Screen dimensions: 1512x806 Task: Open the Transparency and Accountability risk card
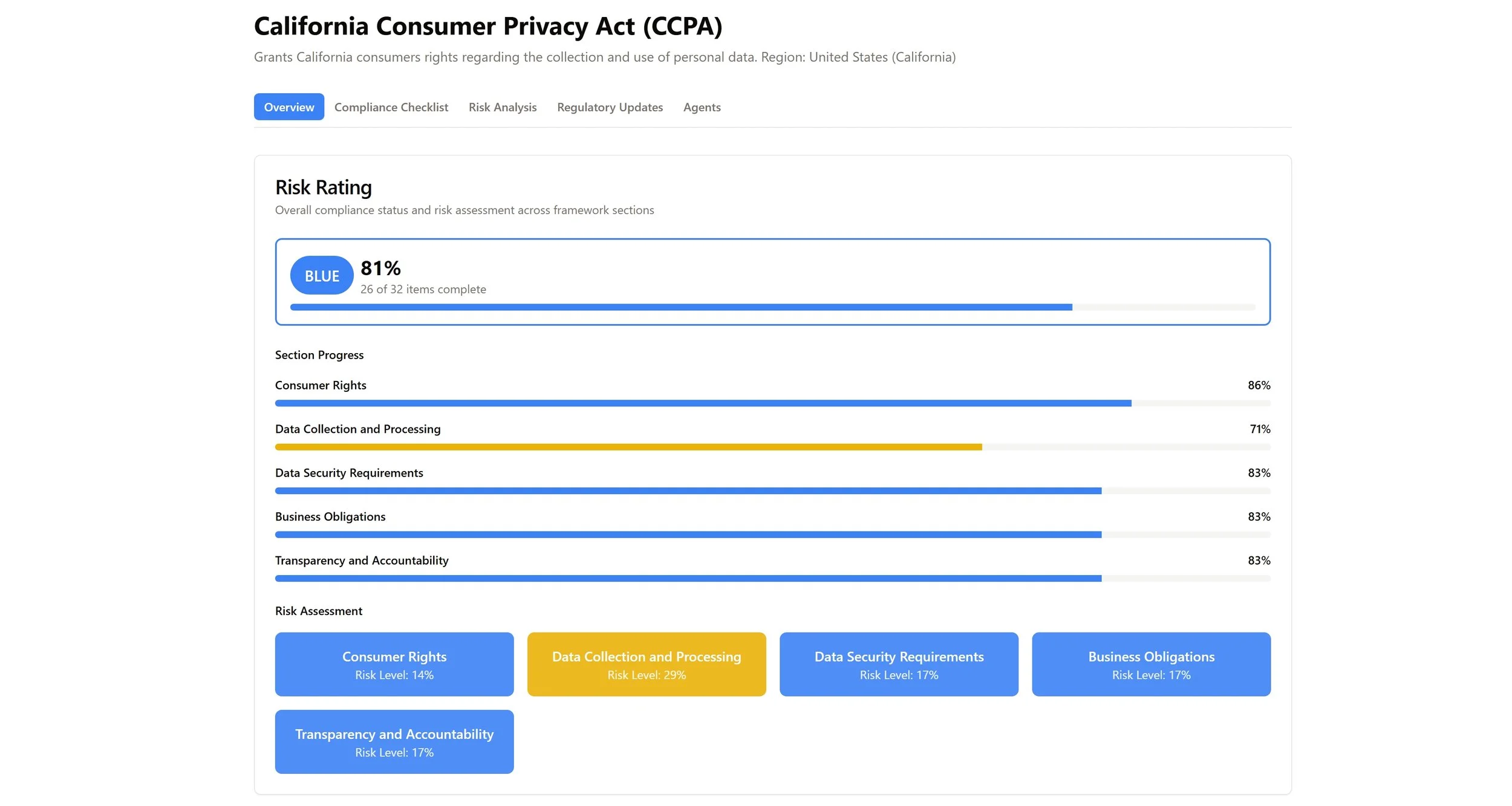[x=394, y=742]
